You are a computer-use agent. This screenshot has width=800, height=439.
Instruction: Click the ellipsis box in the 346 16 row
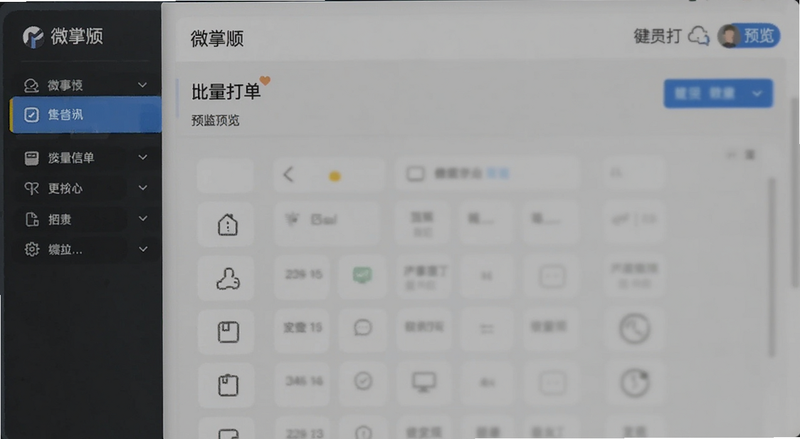point(552,382)
